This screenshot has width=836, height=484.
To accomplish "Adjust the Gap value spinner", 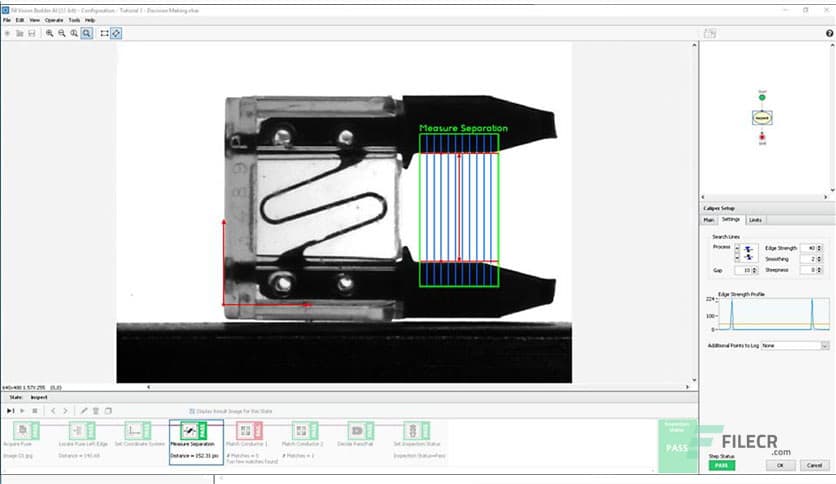I will coord(757,270).
